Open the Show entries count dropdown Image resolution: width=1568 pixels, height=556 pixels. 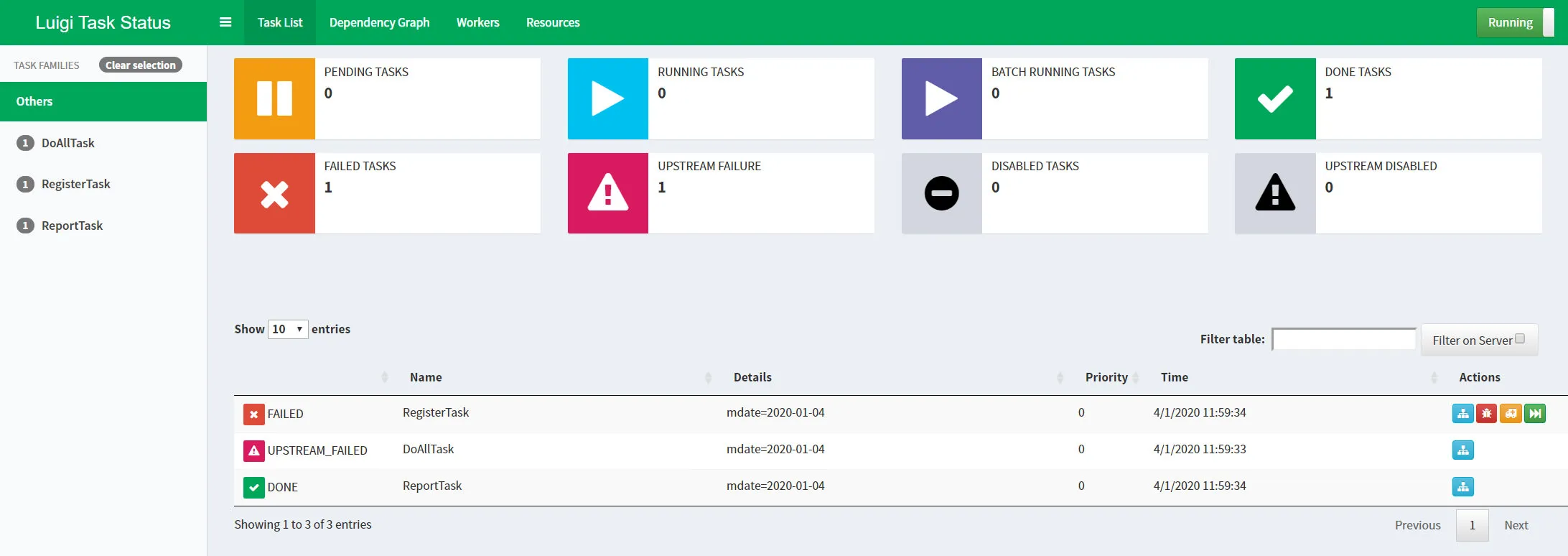coord(288,329)
